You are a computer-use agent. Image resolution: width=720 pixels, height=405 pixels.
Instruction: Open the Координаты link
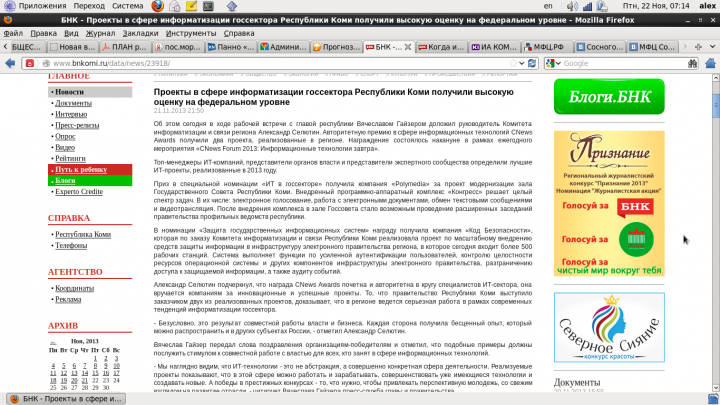point(74,288)
